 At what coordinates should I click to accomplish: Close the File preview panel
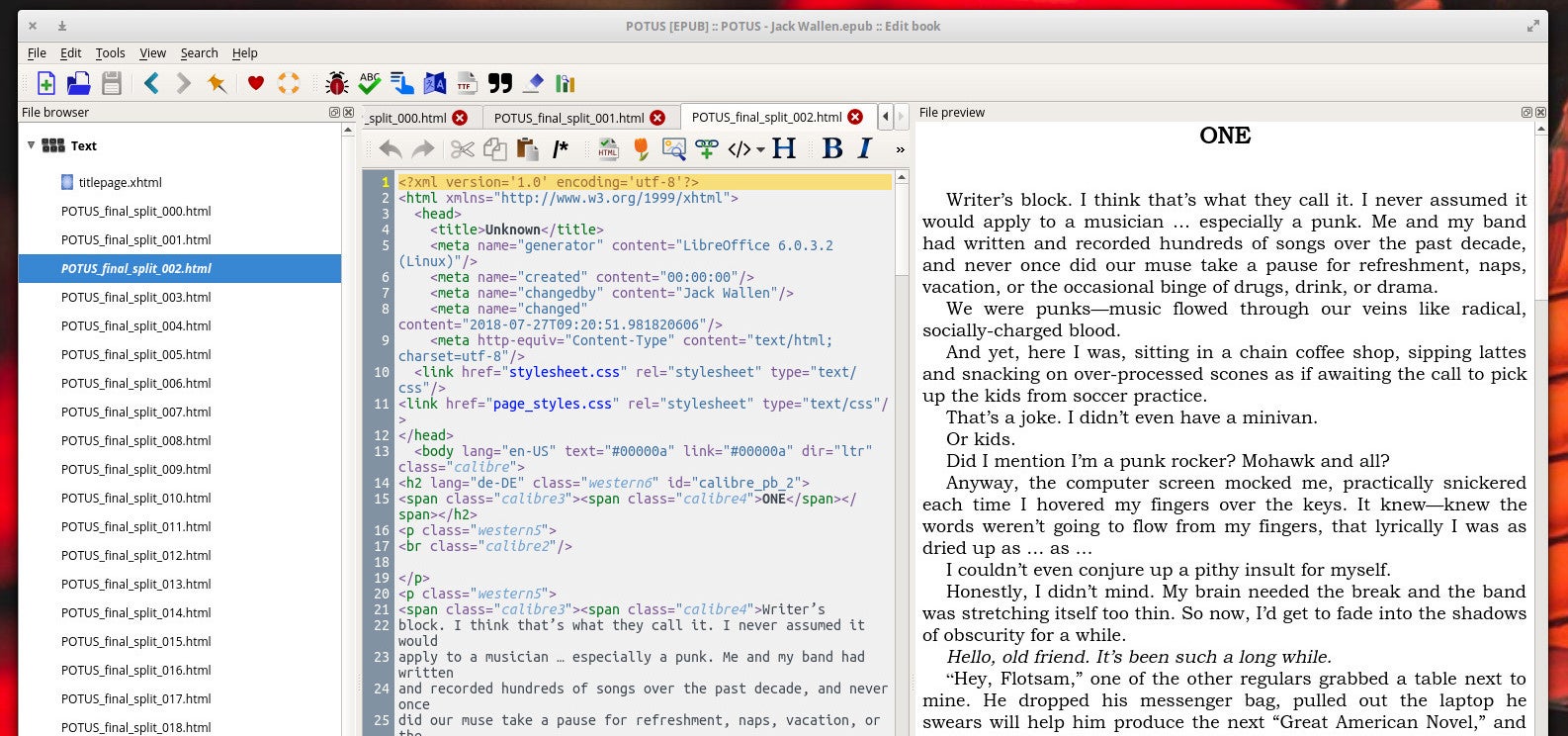(x=1540, y=113)
